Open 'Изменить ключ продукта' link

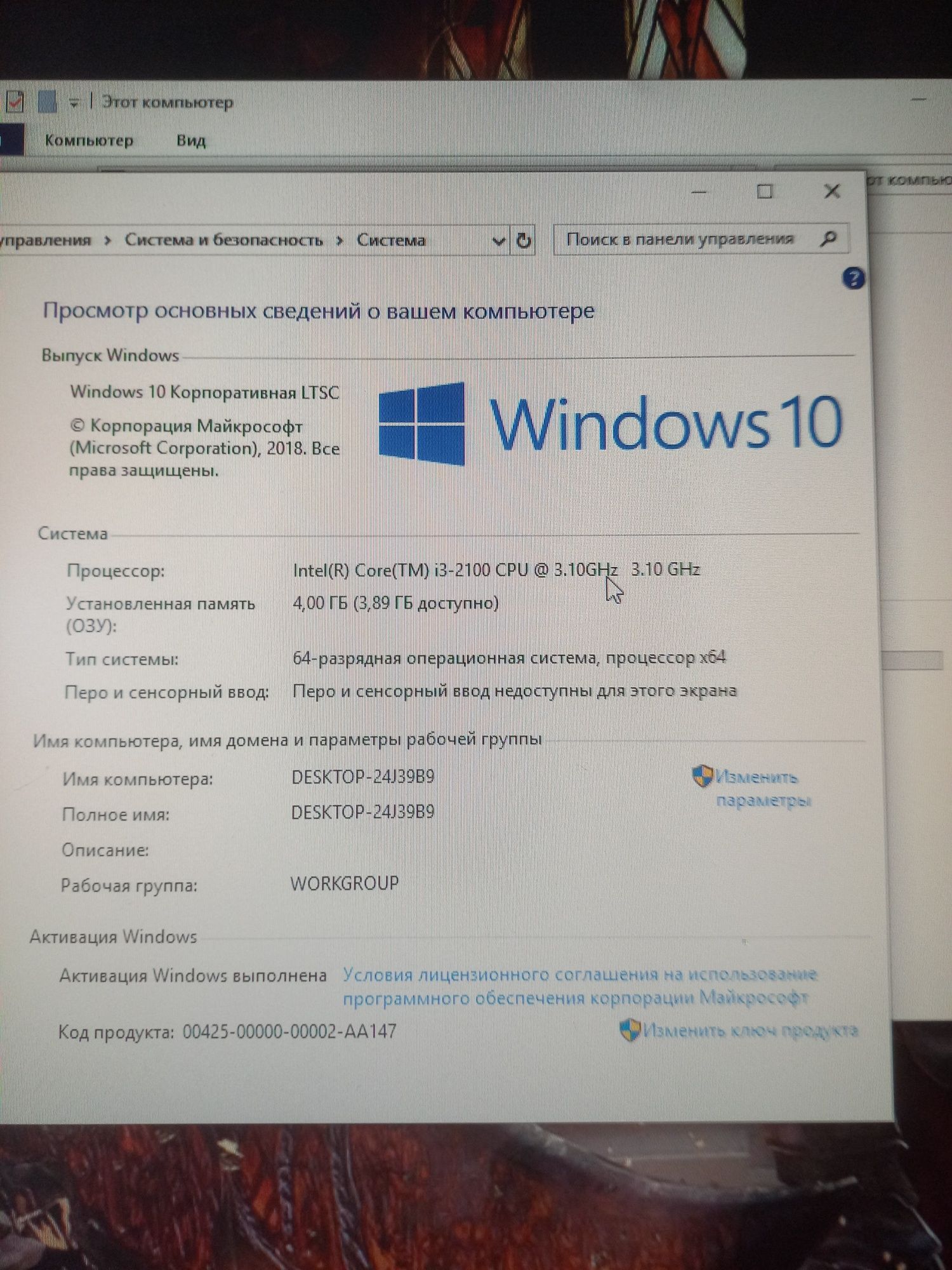[750, 1029]
